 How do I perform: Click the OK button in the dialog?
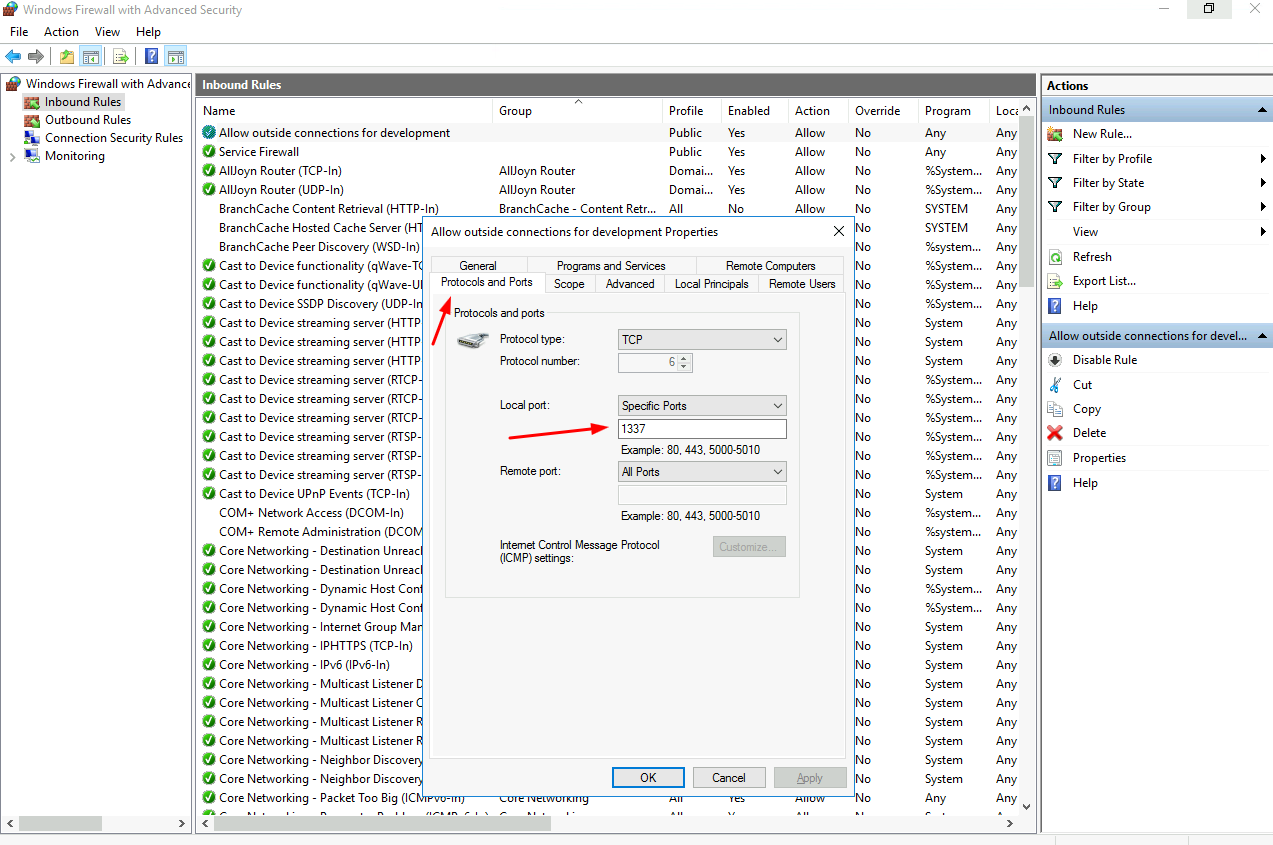pyautogui.click(x=648, y=778)
